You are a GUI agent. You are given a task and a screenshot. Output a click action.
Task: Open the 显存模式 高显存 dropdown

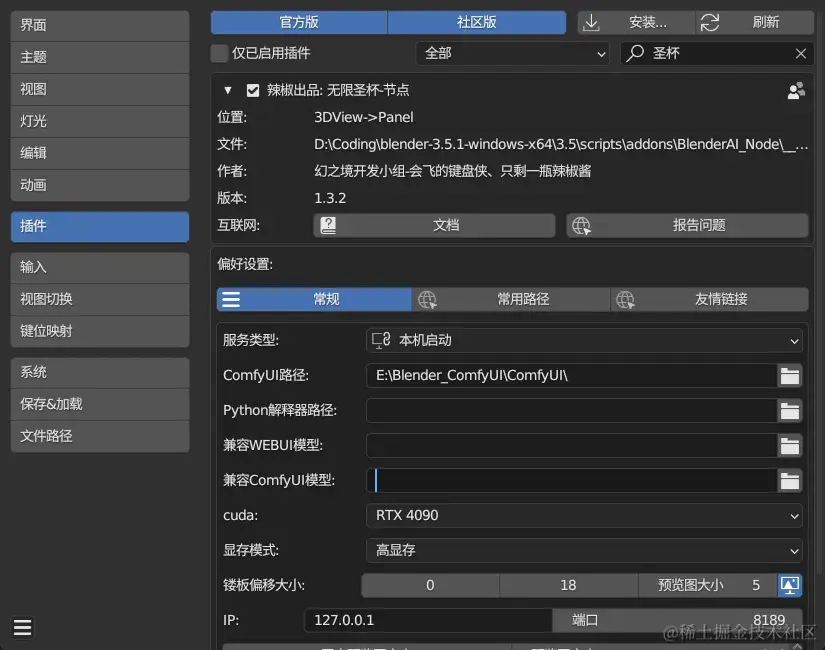(x=584, y=551)
